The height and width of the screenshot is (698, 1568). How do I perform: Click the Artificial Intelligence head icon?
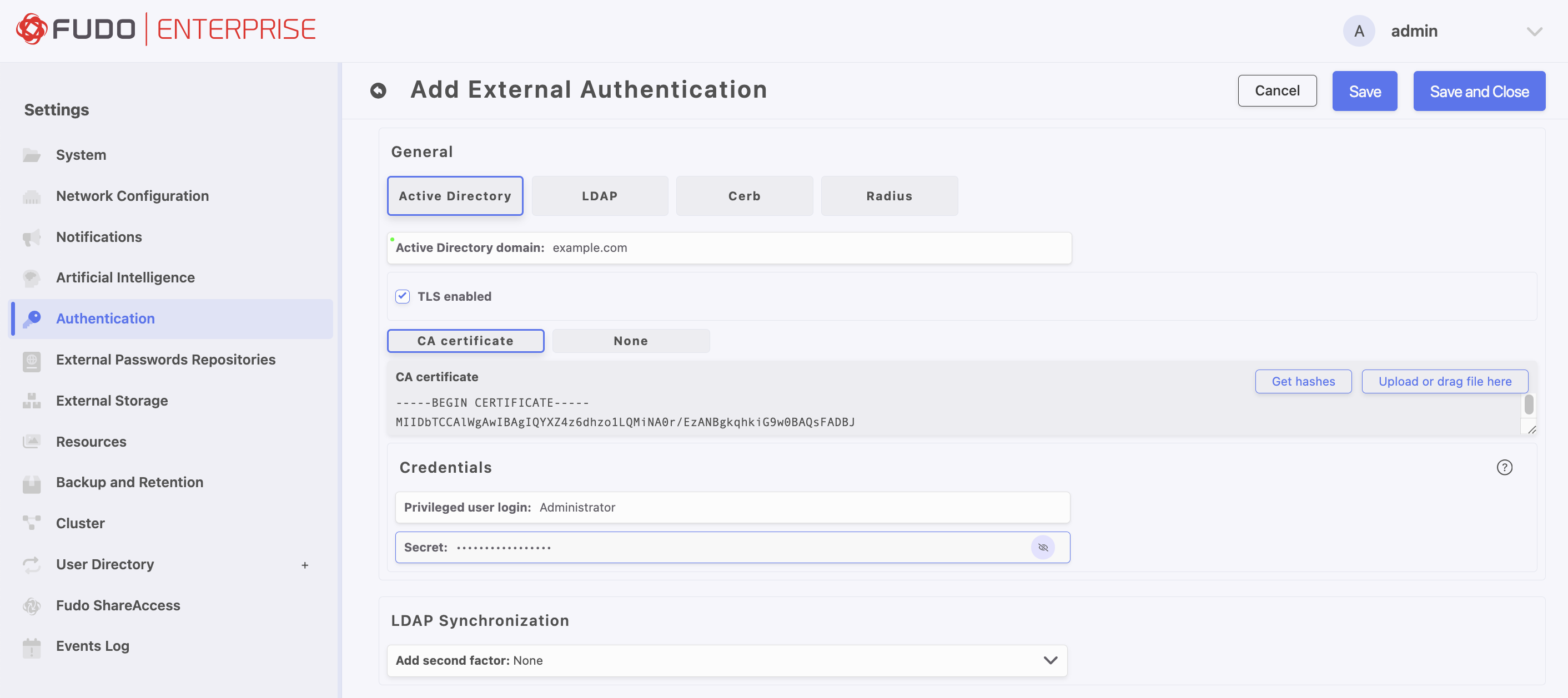(32, 278)
